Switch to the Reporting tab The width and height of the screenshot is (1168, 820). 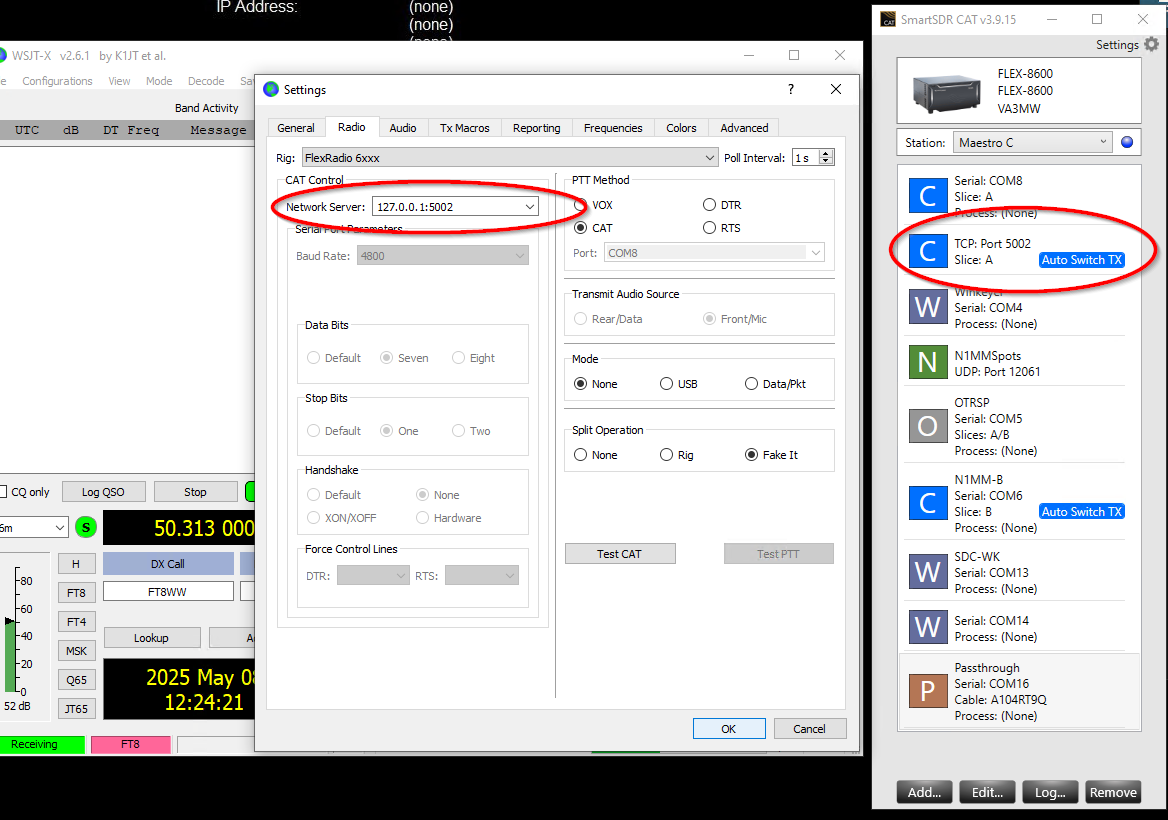[536, 128]
